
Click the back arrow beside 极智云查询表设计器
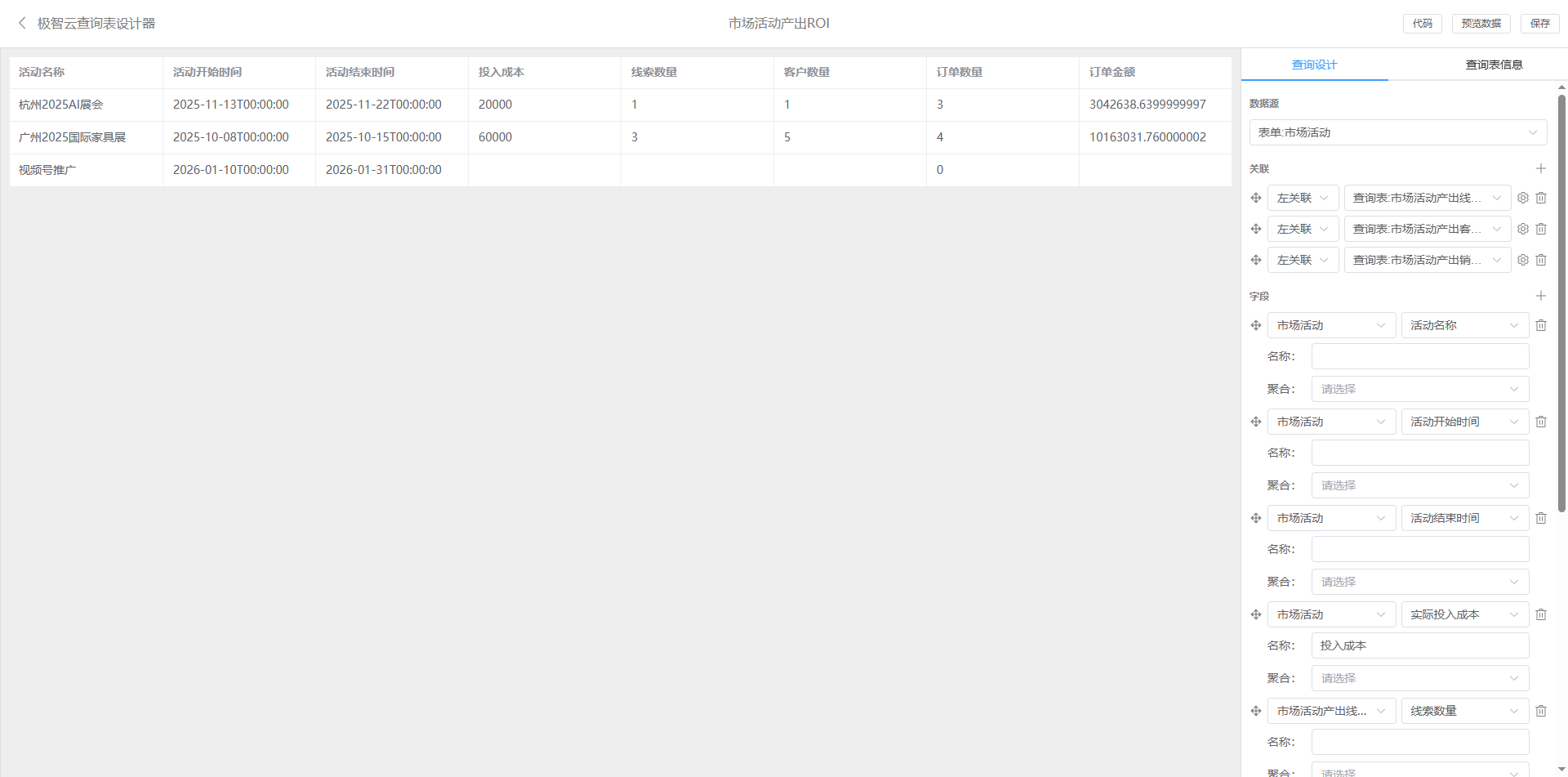pyautogui.click(x=22, y=23)
